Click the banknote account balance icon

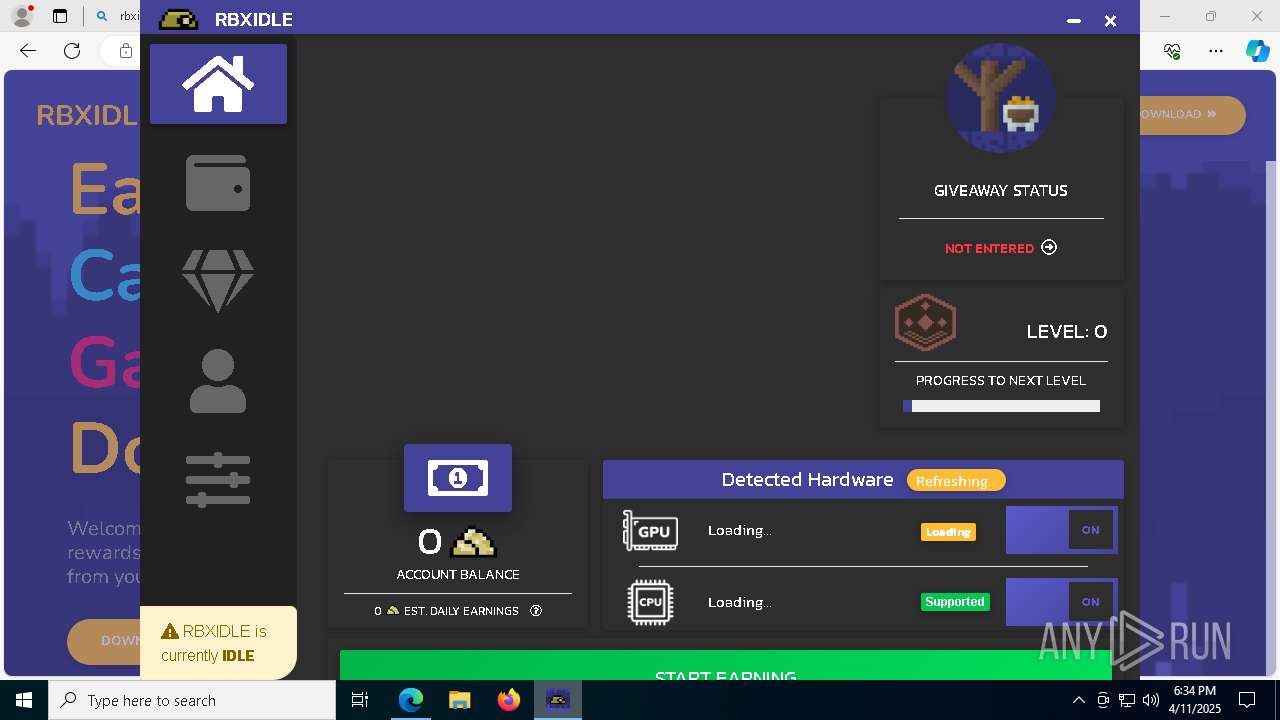coord(458,478)
